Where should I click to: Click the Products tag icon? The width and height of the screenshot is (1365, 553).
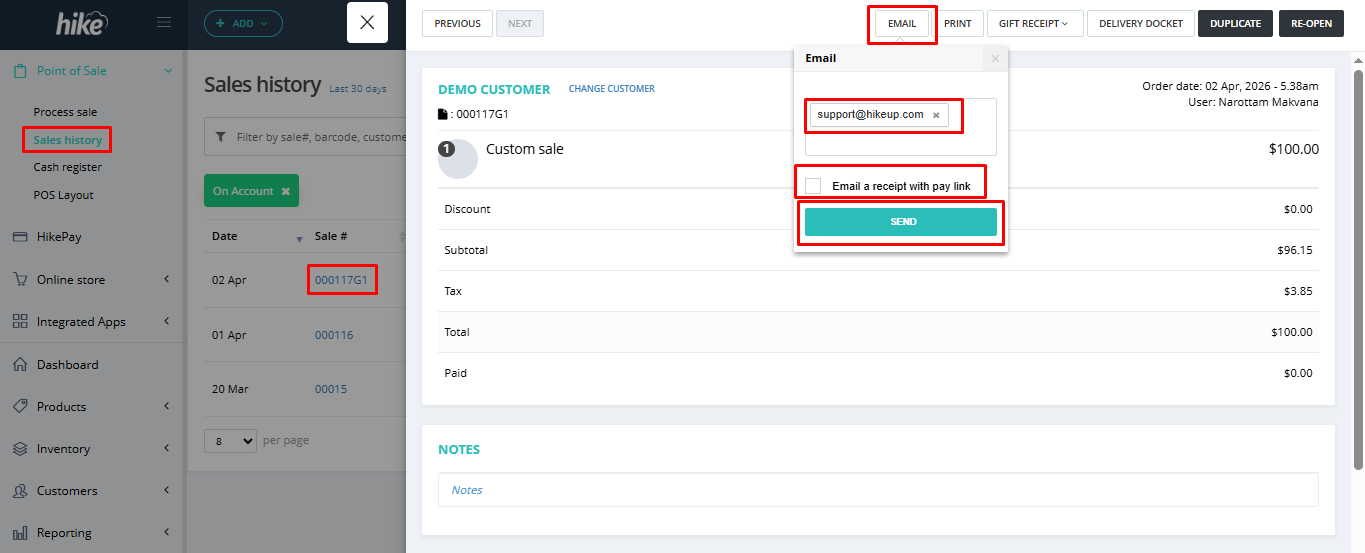tap(19, 407)
